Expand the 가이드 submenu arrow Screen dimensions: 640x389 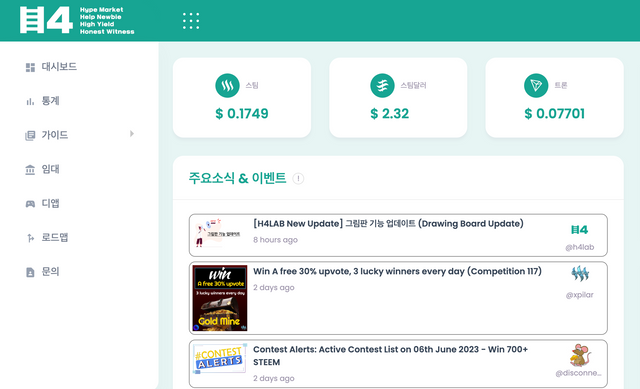coord(132,134)
